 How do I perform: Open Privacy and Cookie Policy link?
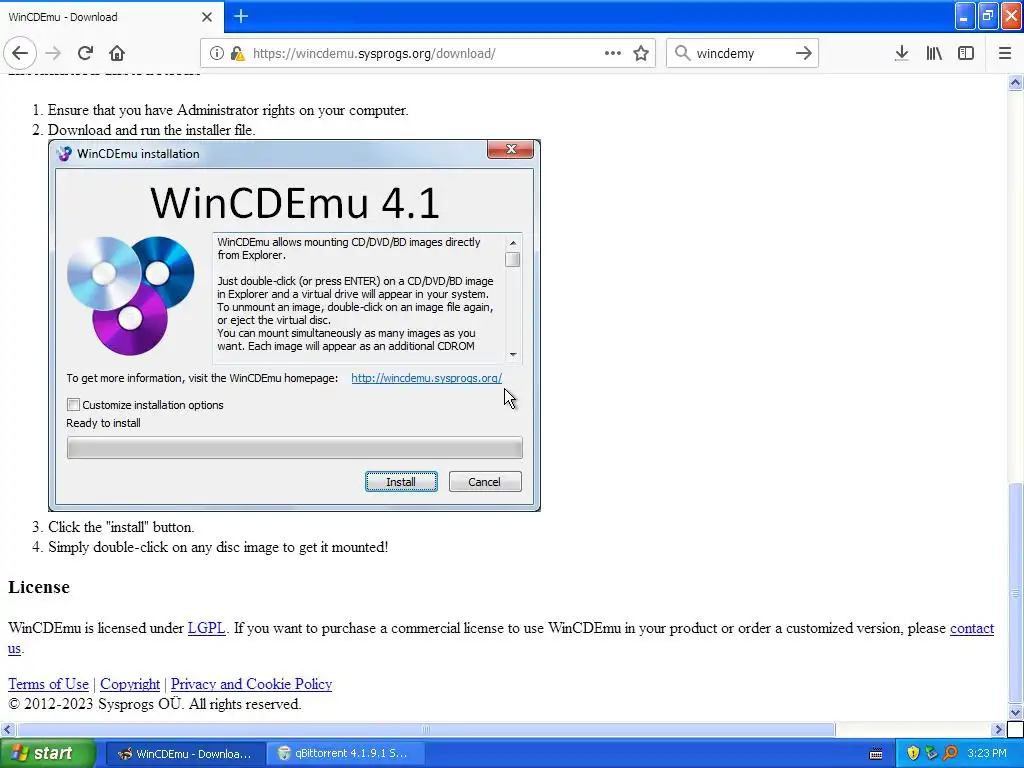tap(251, 684)
